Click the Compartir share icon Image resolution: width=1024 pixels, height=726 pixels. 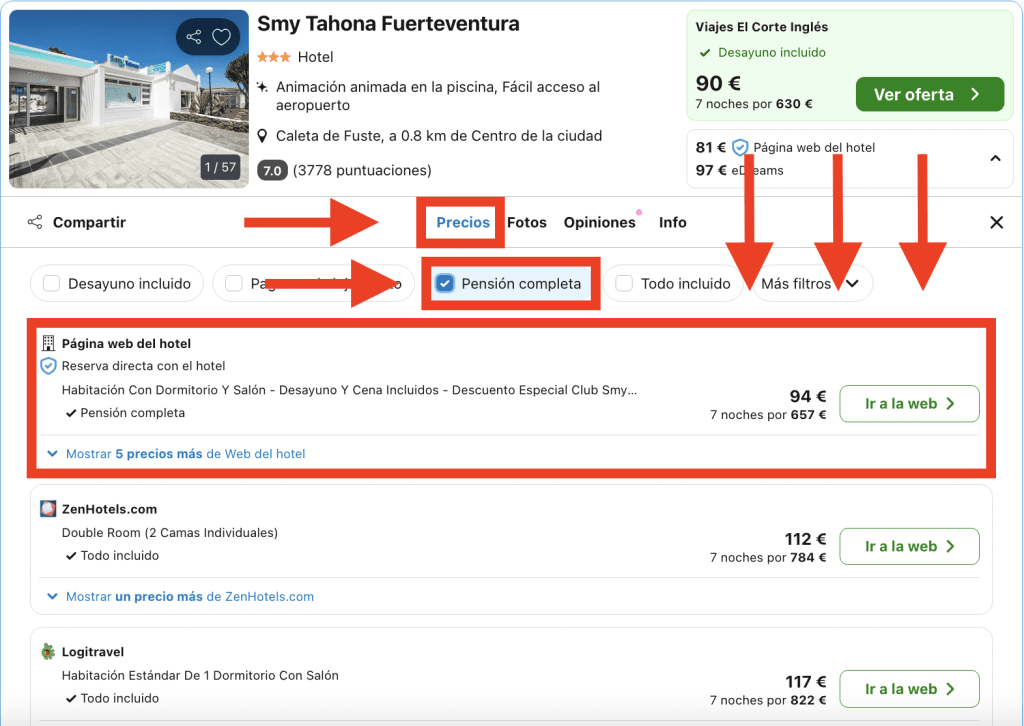35,222
